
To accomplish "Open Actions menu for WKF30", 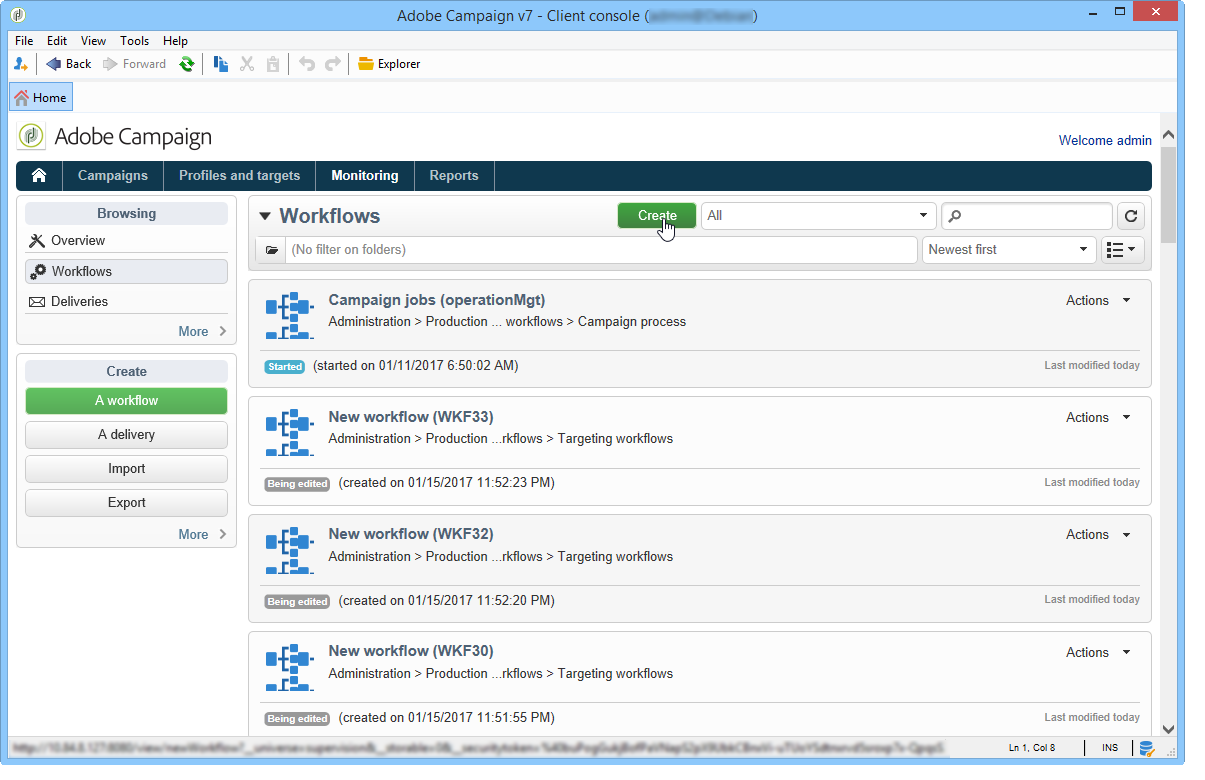I will 1098,652.
